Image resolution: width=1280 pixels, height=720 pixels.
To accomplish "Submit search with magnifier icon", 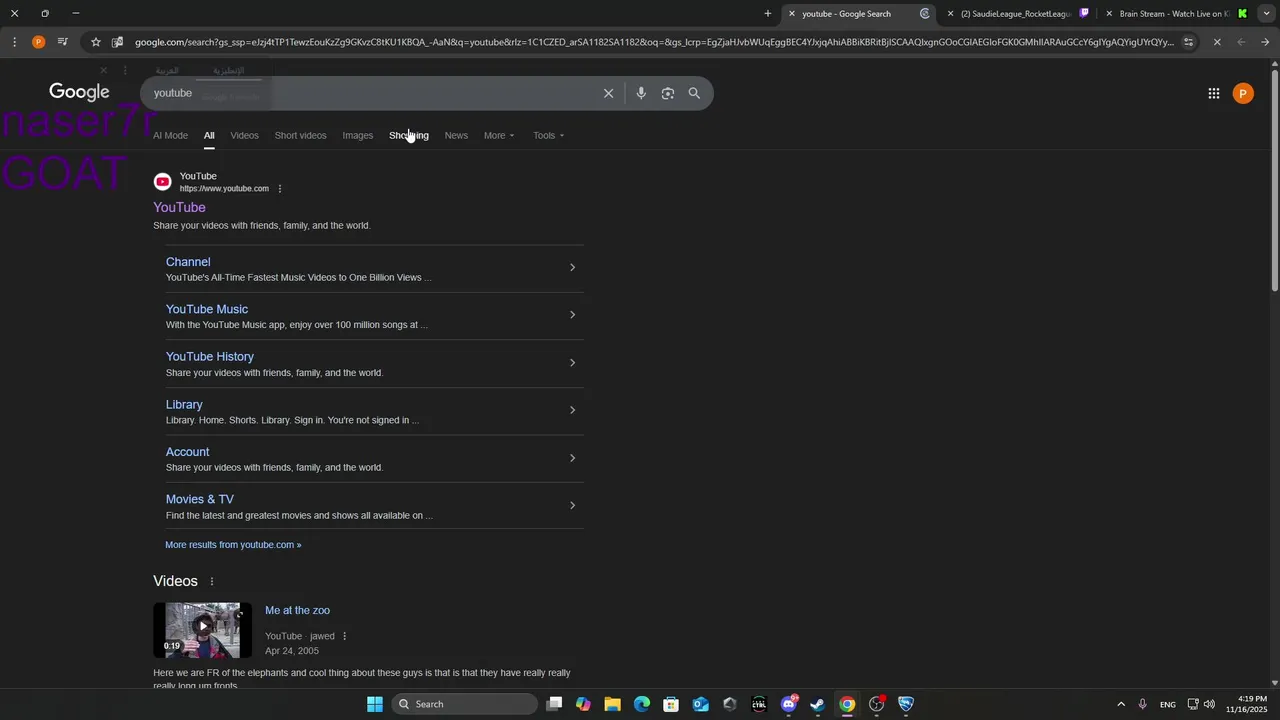I will pyautogui.click(x=694, y=93).
